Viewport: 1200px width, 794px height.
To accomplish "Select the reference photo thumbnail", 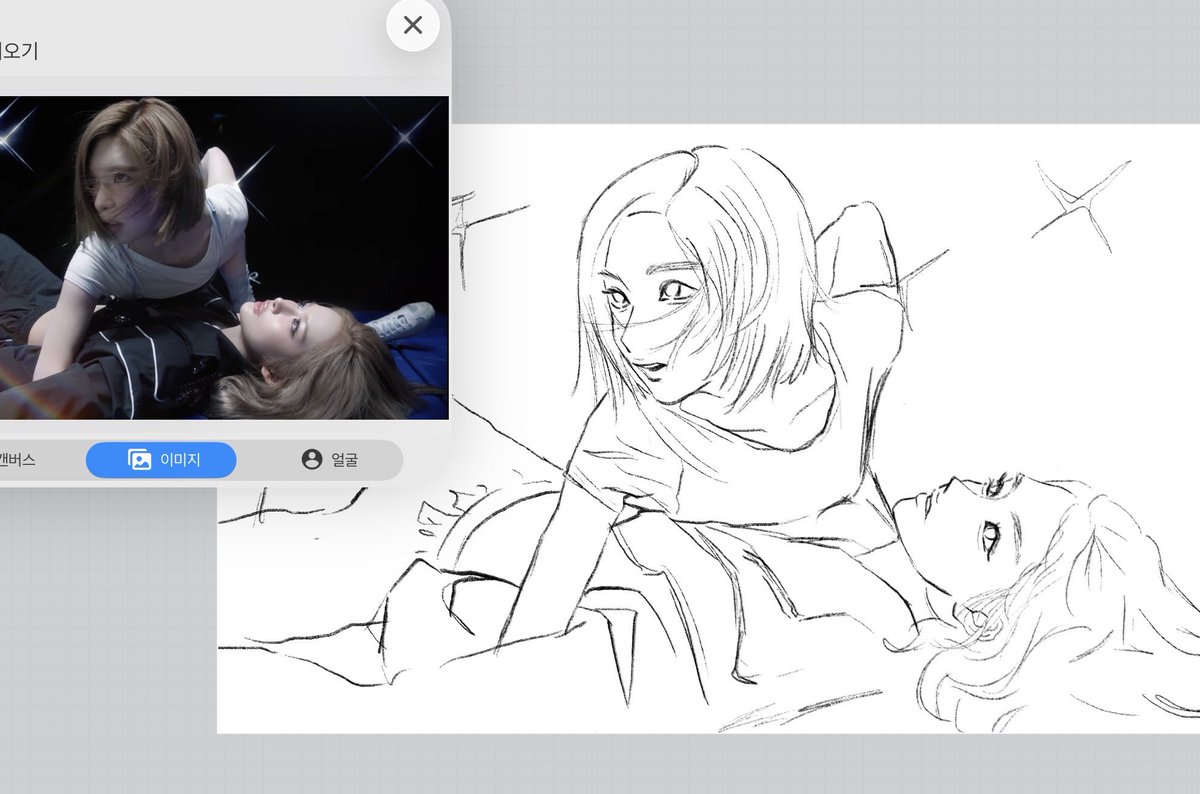I will (224, 257).
